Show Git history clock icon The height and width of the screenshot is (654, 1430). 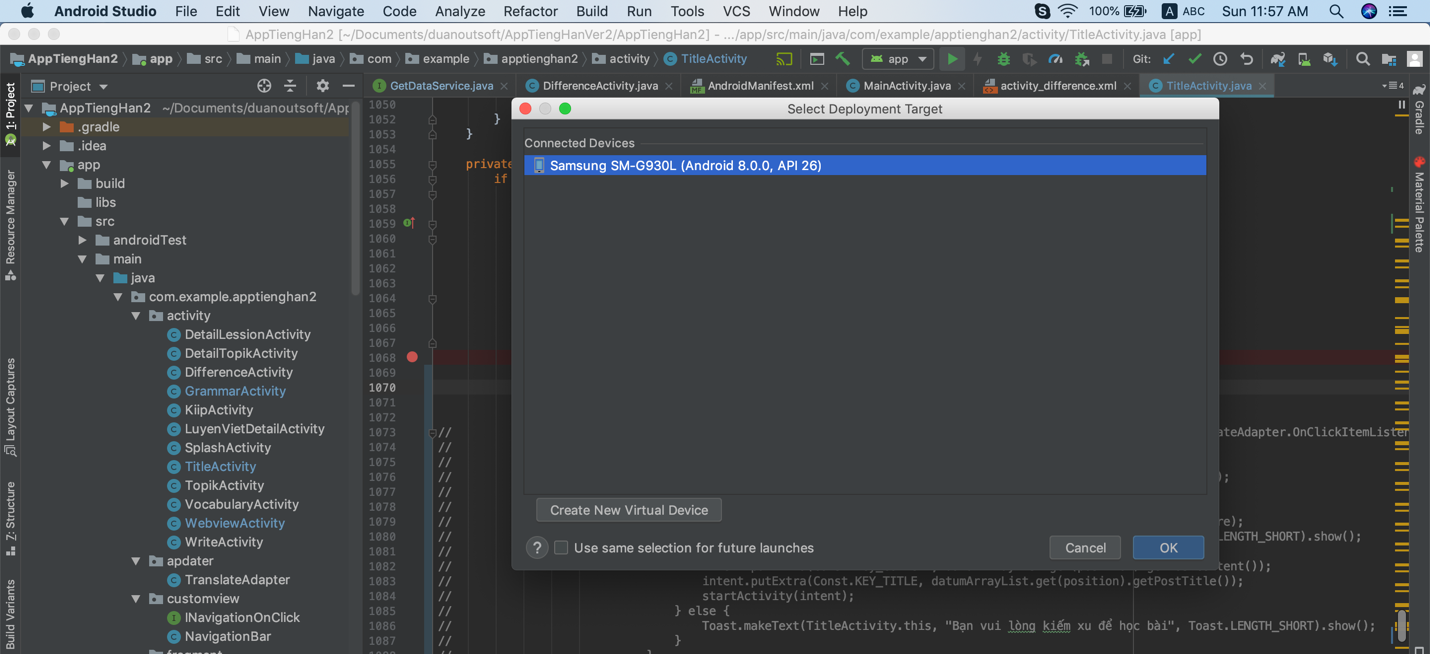pyautogui.click(x=1220, y=59)
